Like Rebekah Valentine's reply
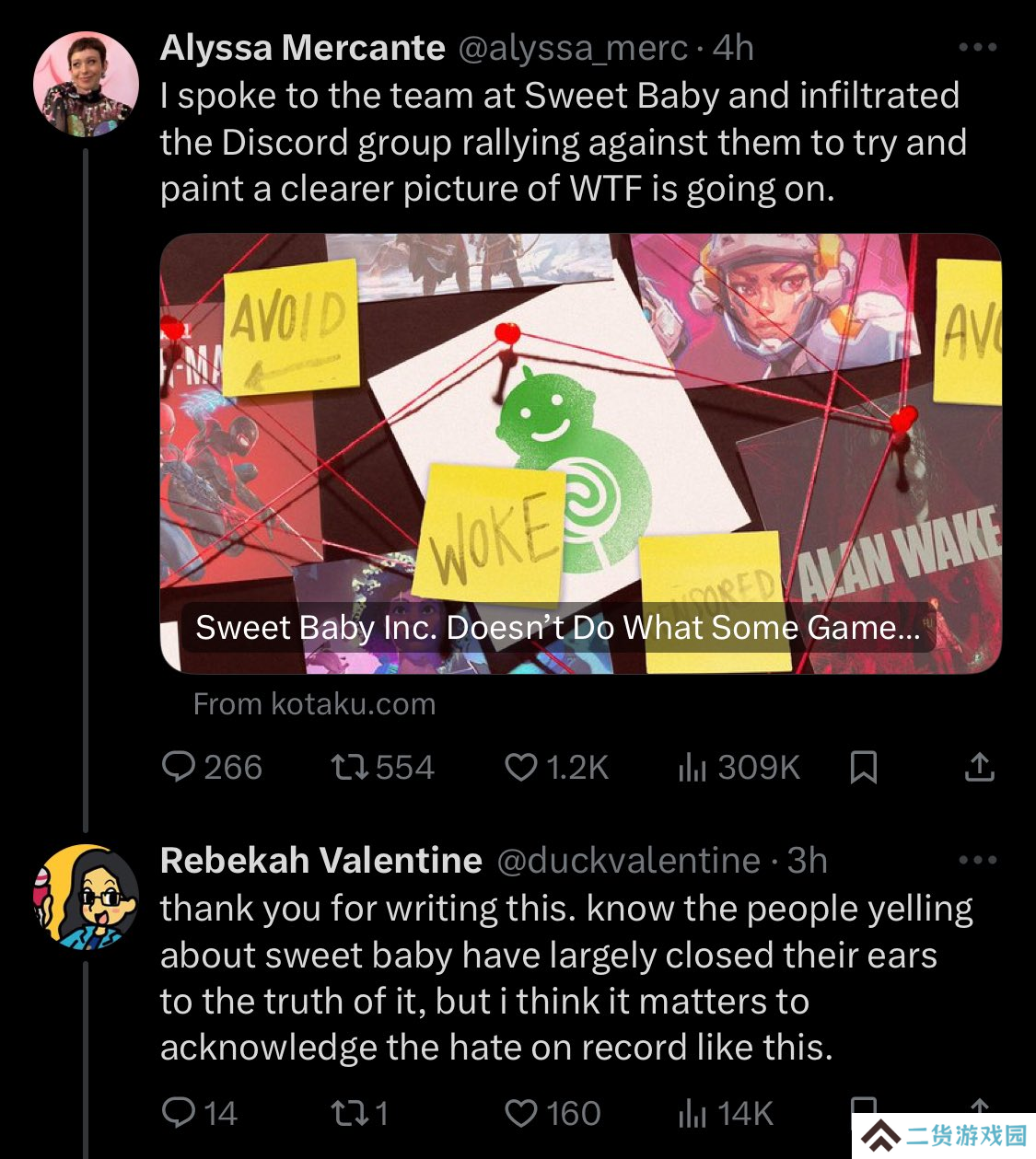 click(x=553, y=1113)
